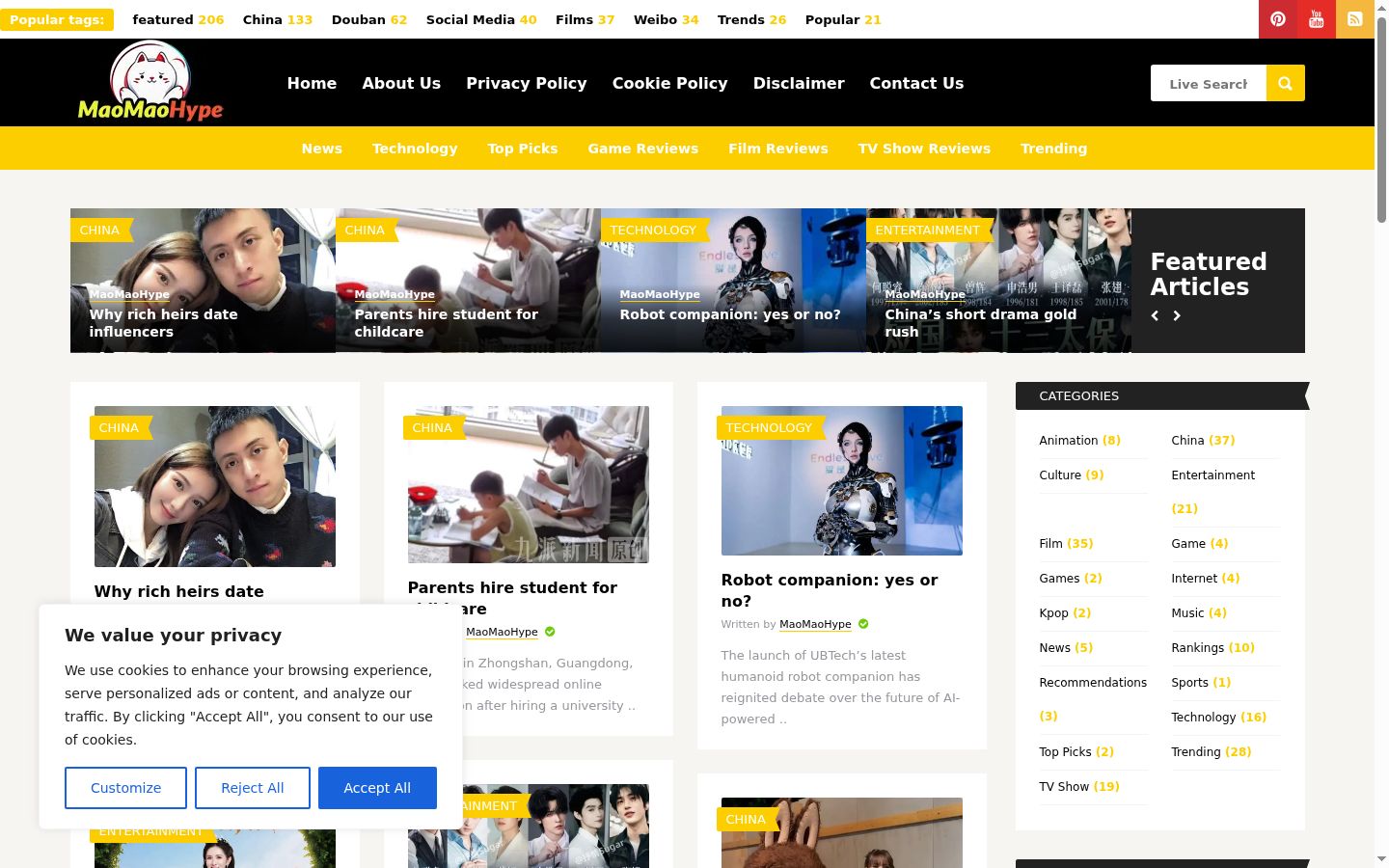Select Top Picks in yellow bar
This screenshot has height=868, width=1389.
523,149
